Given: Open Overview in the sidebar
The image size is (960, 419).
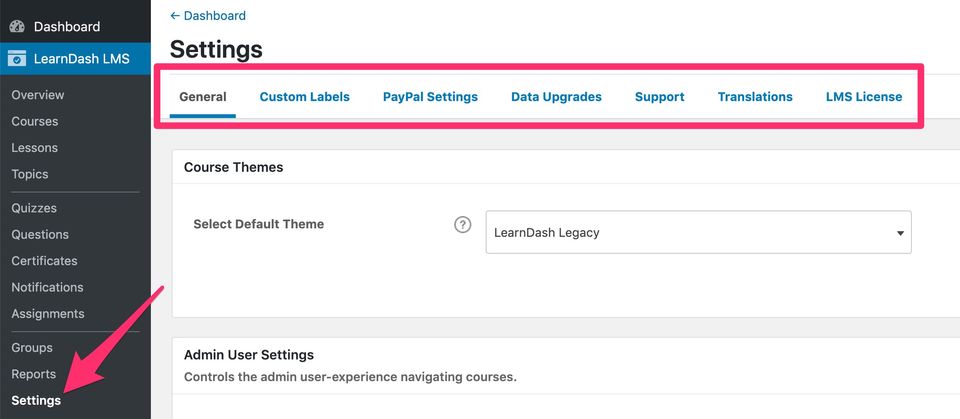Looking at the screenshot, I should point(38,95).
